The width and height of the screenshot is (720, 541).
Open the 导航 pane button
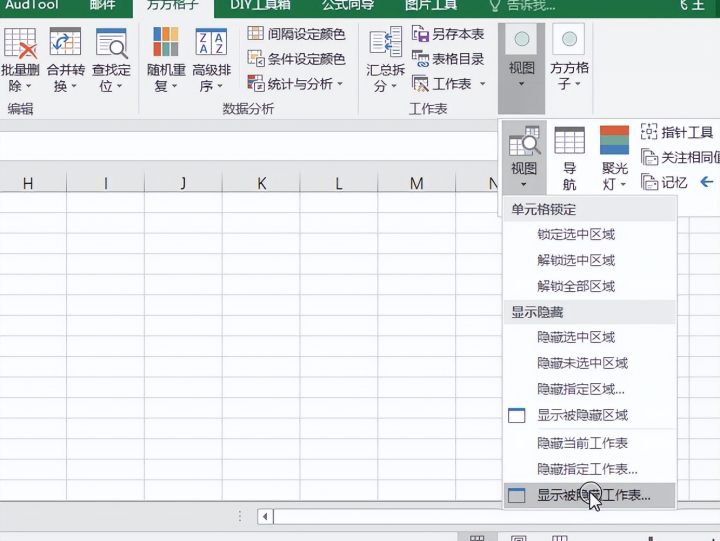click(x=569, y=158)
